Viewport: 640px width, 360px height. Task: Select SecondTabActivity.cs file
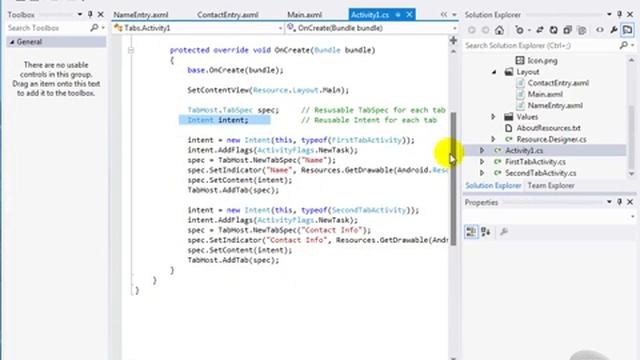point(540,173)
